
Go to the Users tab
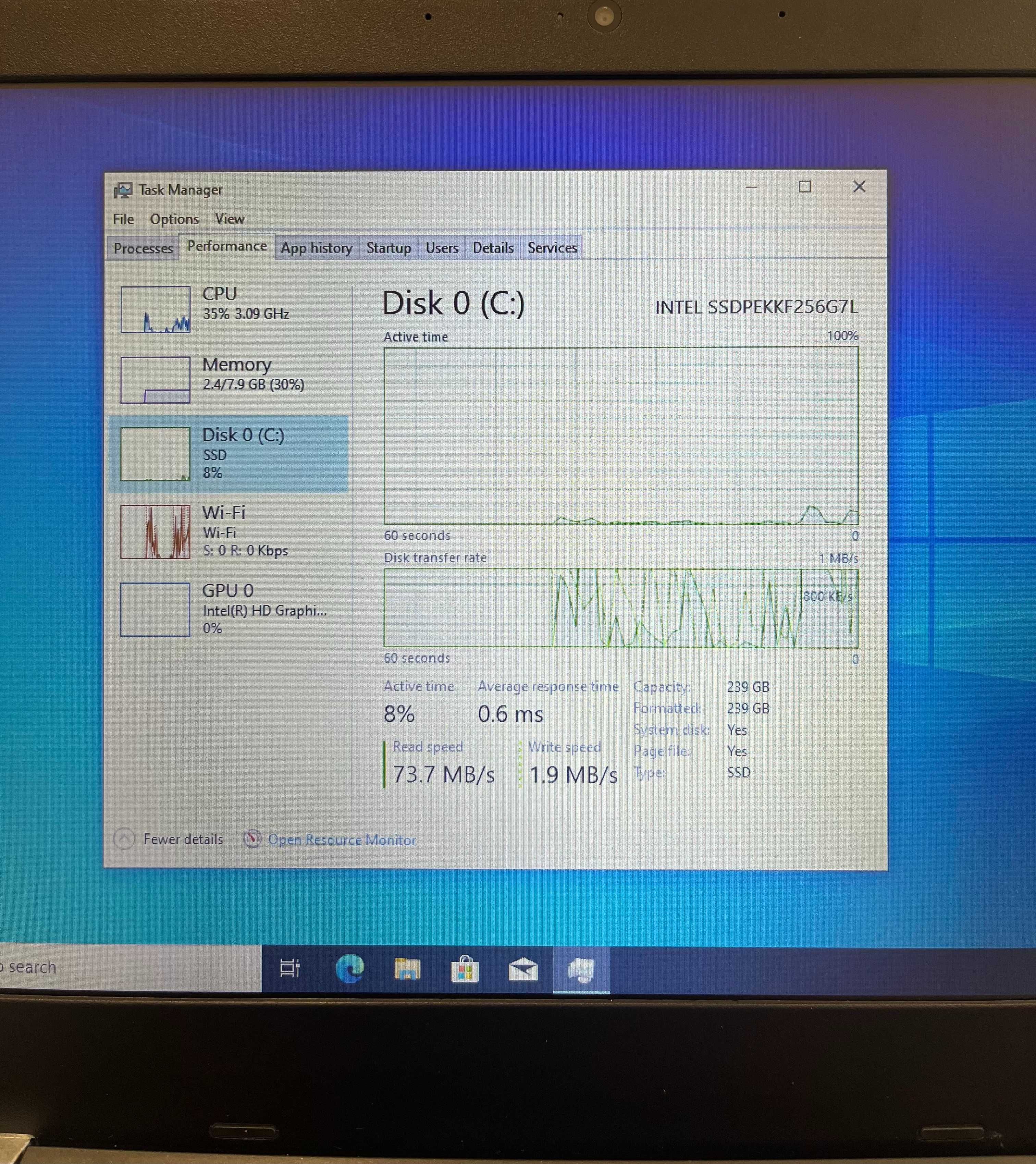point(442,248)
